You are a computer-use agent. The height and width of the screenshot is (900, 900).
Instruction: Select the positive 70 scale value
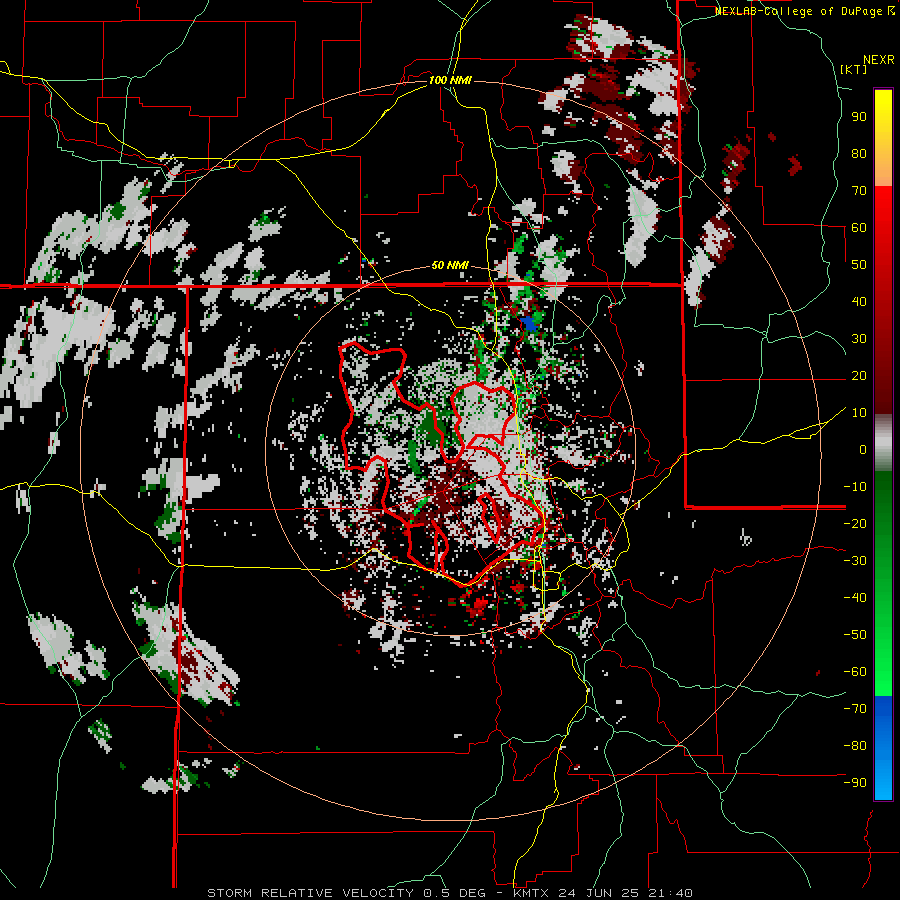[859, 191]
